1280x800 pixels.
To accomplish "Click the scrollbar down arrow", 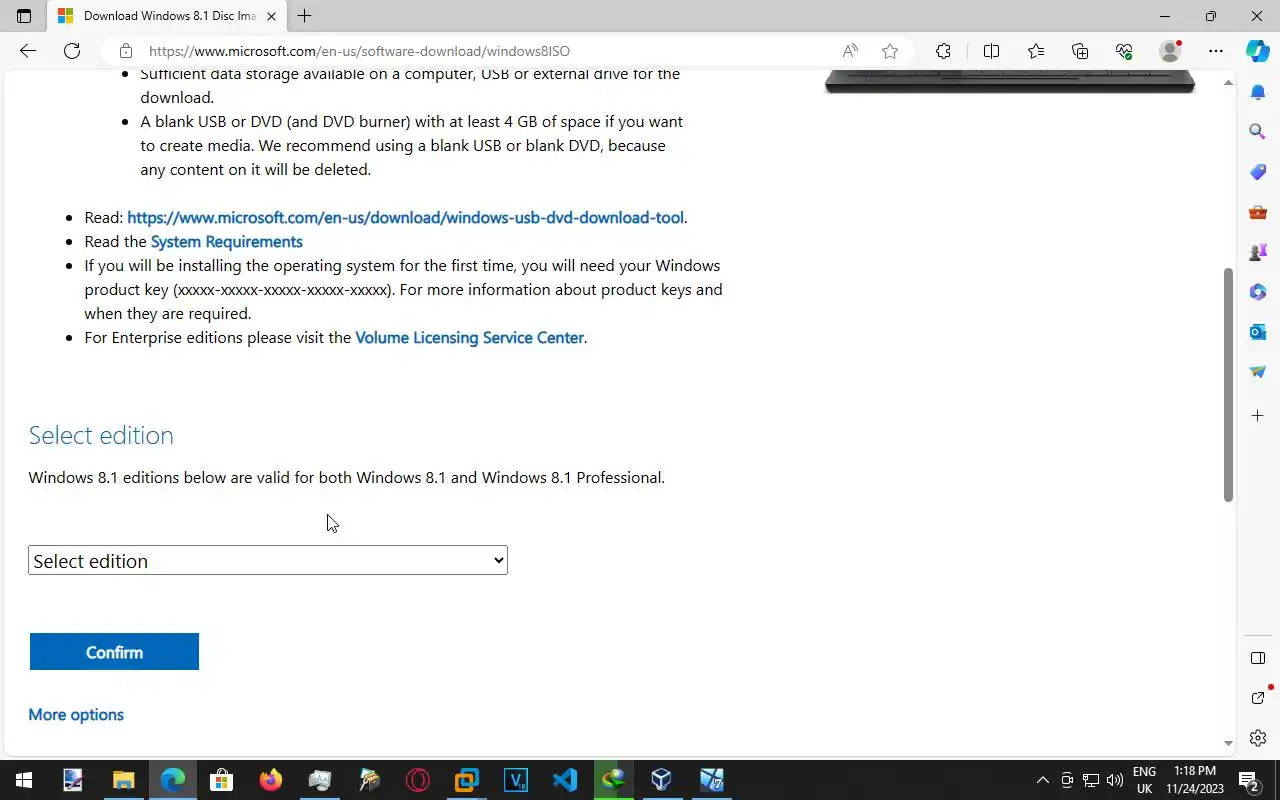I will [x=1229, y=743].
